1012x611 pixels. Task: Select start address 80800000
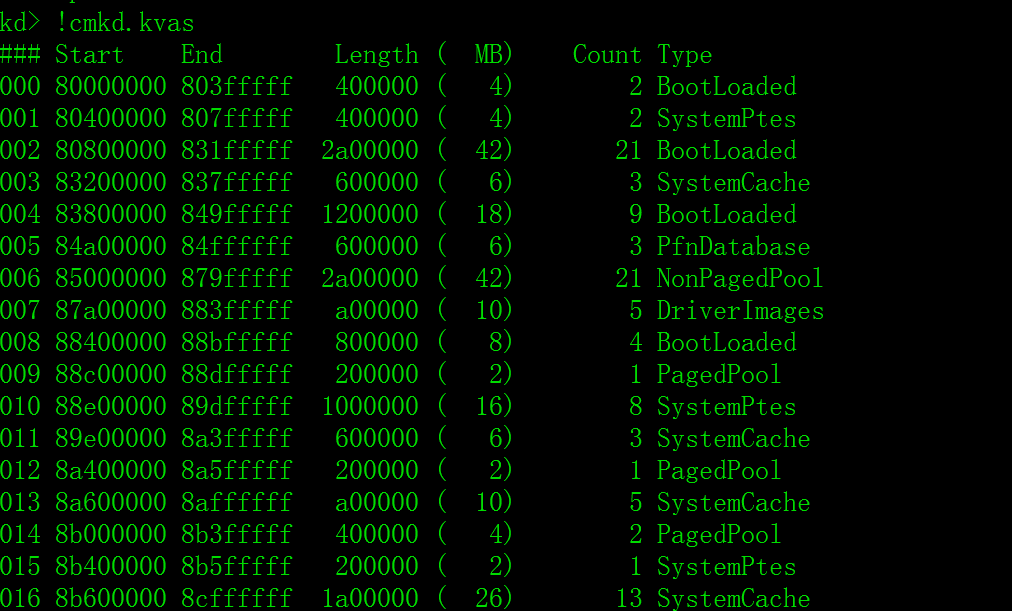[111, 150]
